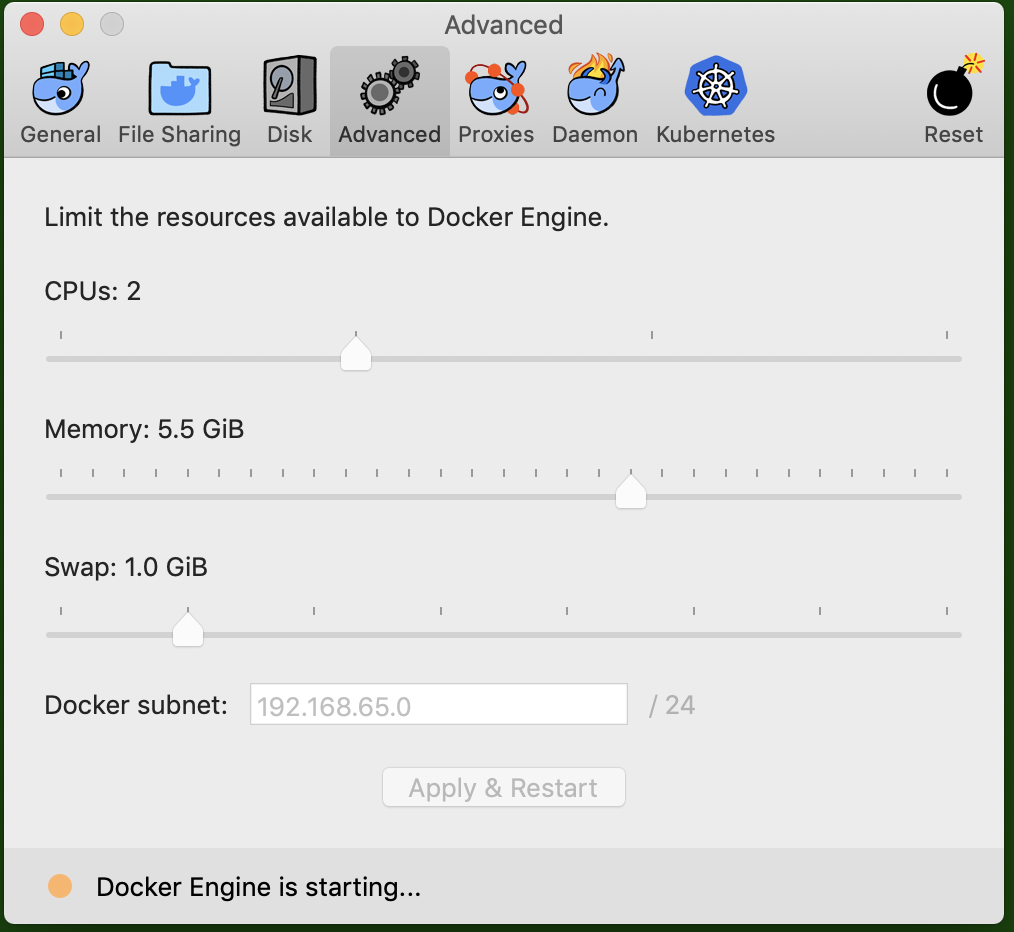
Task: Click the '/ 24' subnet mask text
Action: pos(672,705)
